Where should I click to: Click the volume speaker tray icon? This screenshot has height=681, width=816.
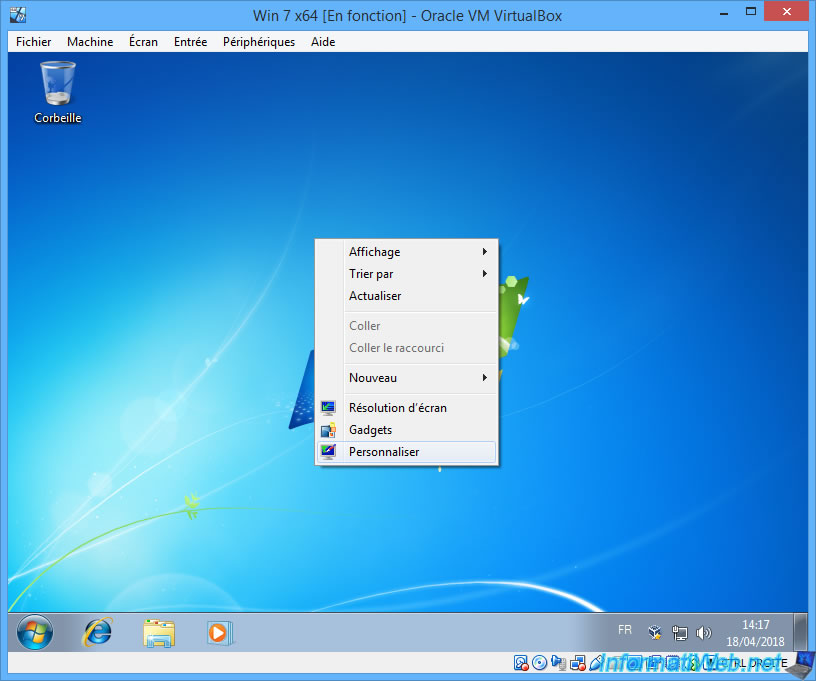[x=703, y=633]
